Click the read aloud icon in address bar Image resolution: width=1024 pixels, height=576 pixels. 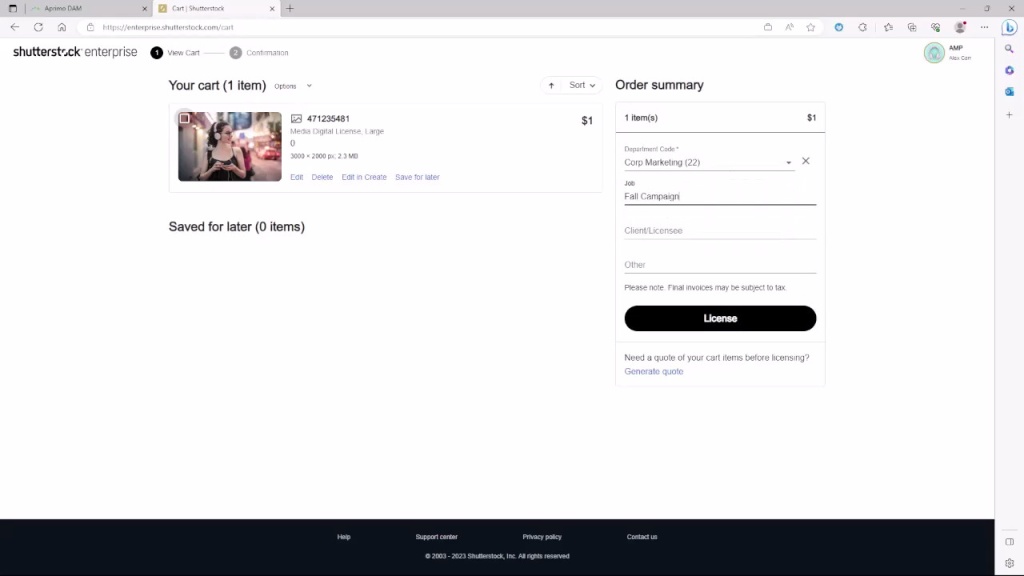pyautogui.click(x=790, y=27)
